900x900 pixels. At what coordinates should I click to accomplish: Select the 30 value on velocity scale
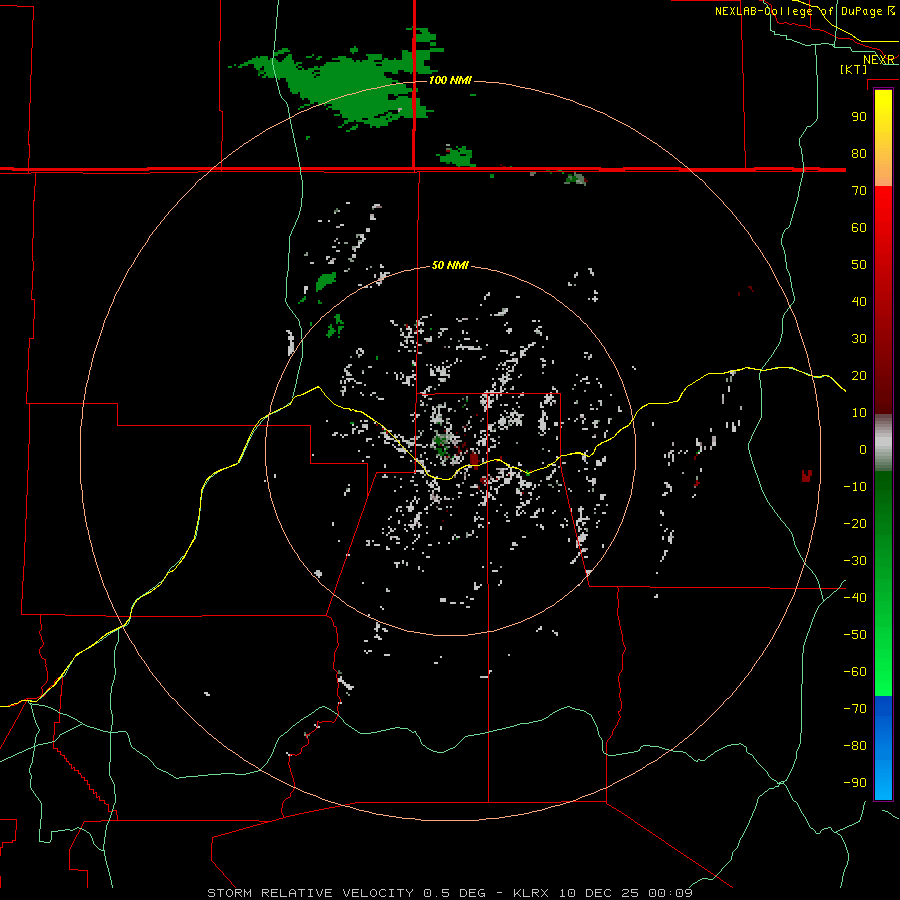(x=859, y=339)
